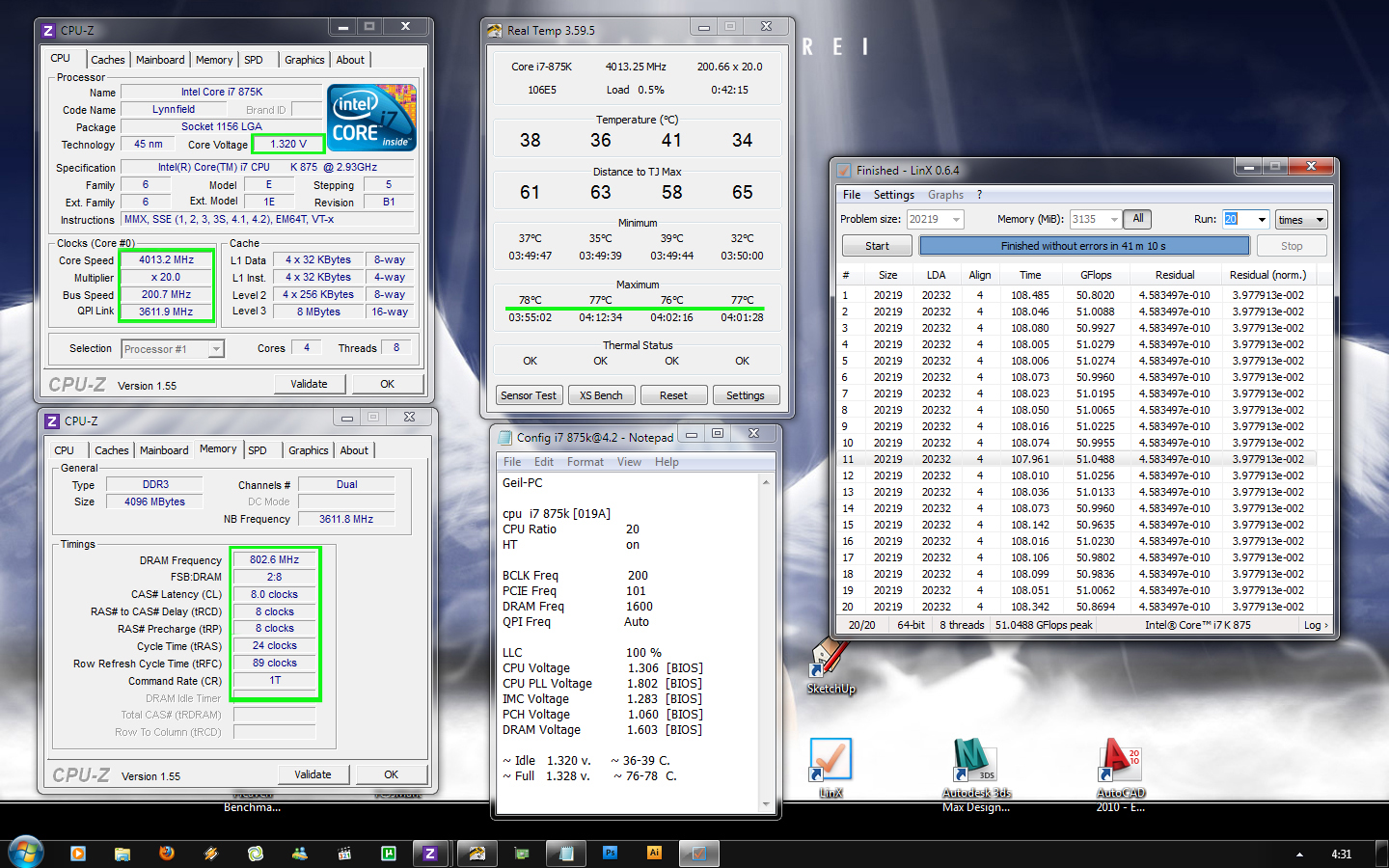Open the Format menu in Notepad
The height and width of the screenshot is (868, 1389).
point(585,462)
